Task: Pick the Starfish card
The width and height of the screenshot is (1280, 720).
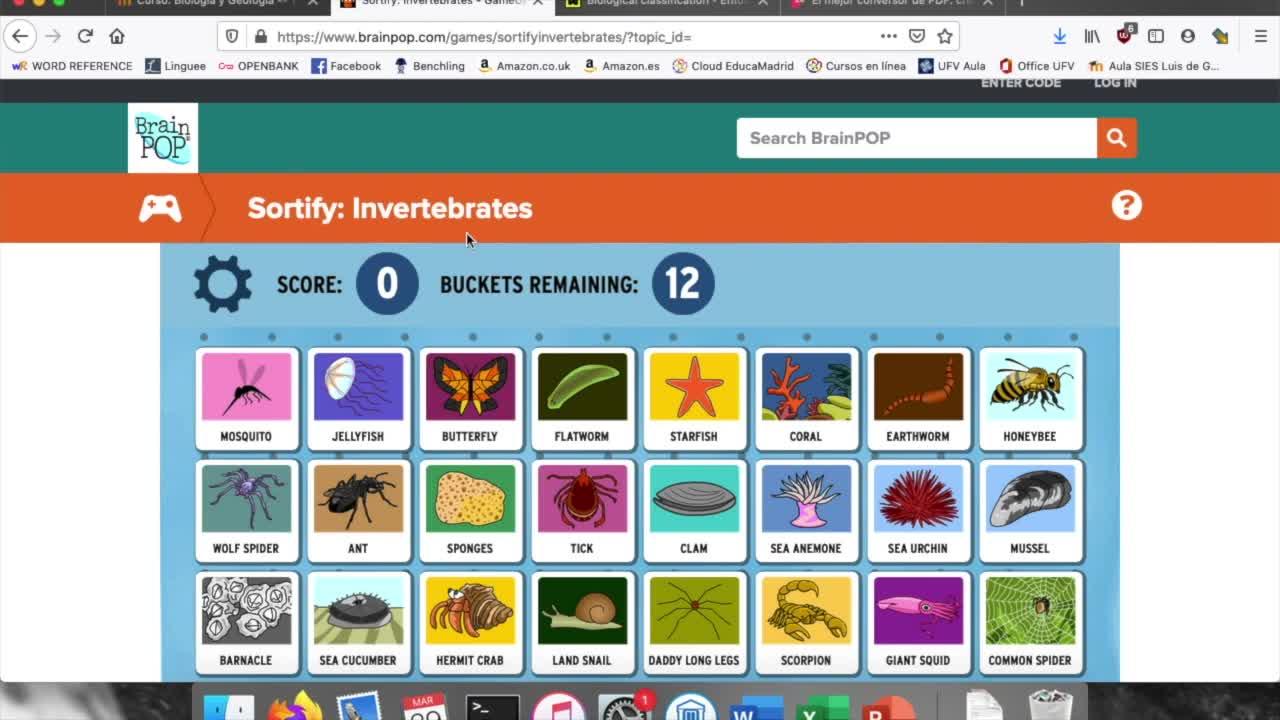Action: 694,398
